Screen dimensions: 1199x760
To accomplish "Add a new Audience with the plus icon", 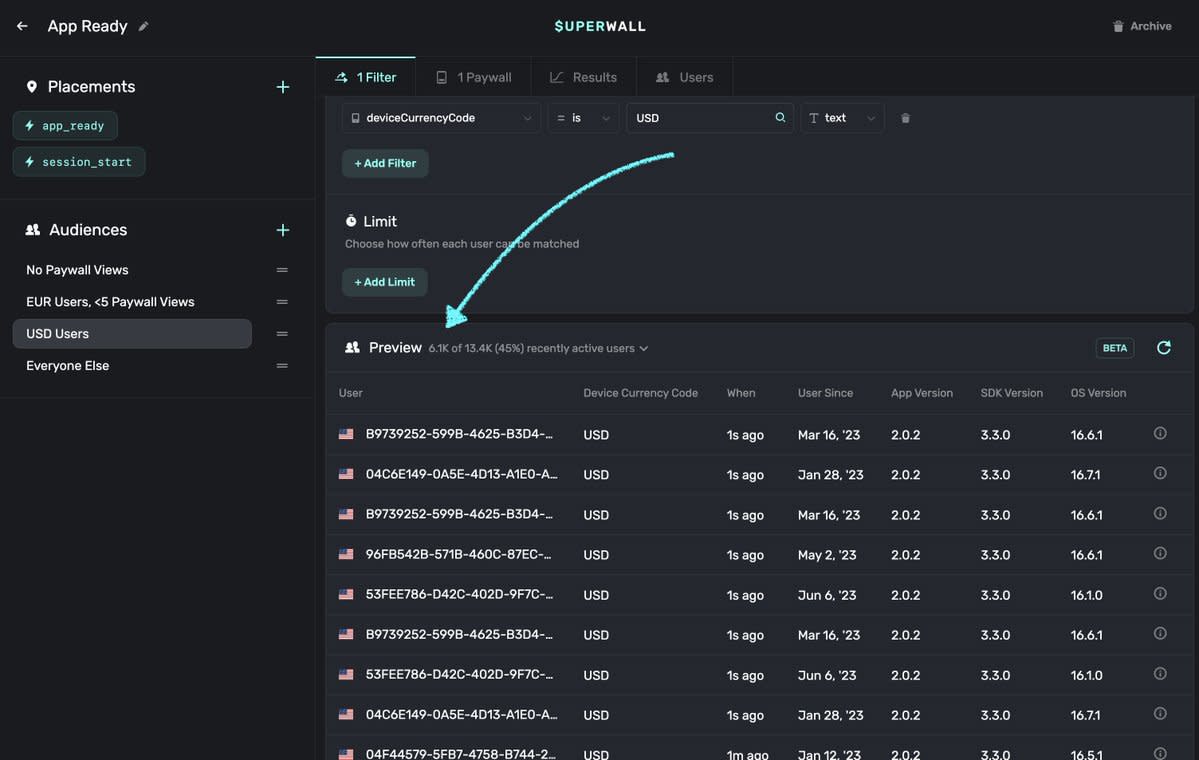I will [x=283, y=229].
